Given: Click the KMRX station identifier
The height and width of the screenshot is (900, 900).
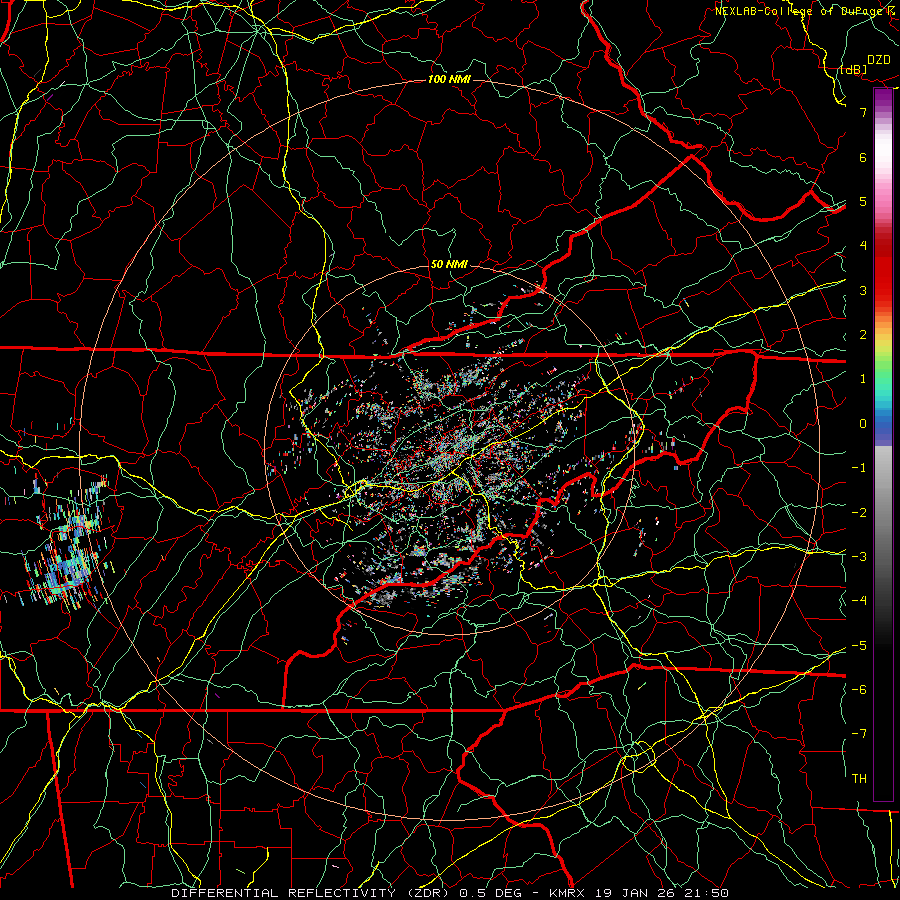Looking at the screenshot, I should point(567,893).
